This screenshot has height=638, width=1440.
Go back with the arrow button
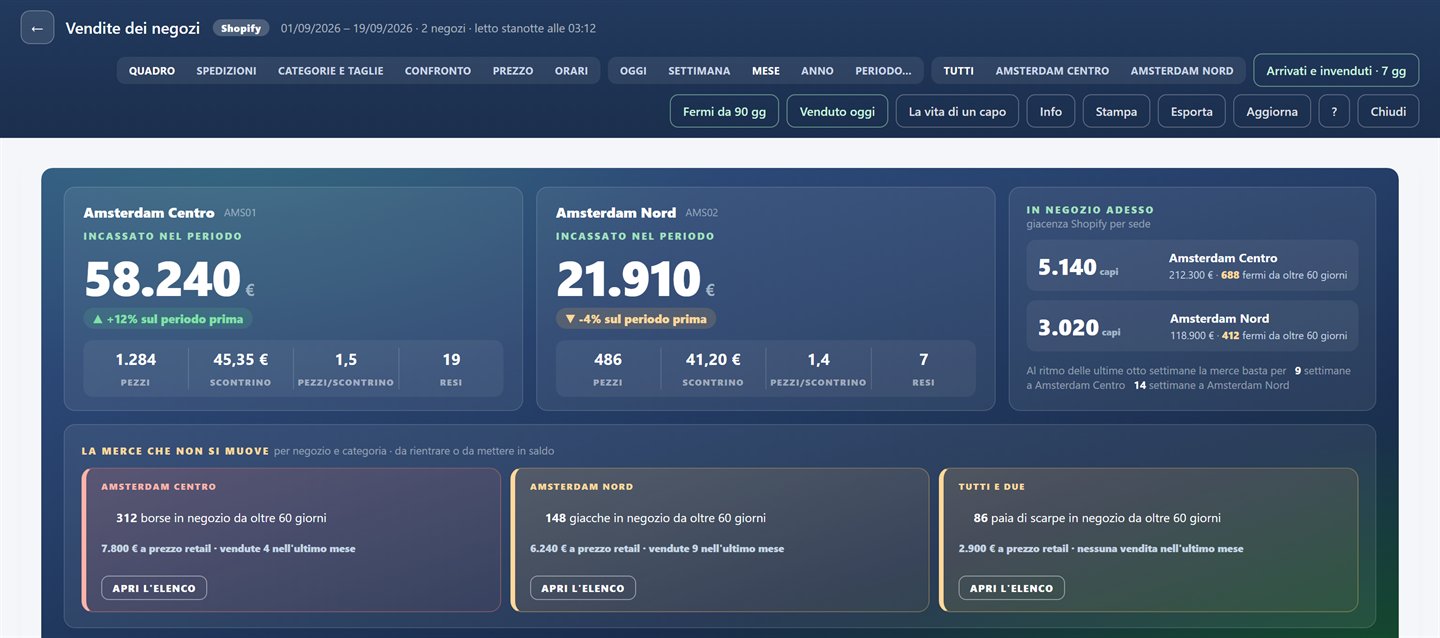pos(37,28)
